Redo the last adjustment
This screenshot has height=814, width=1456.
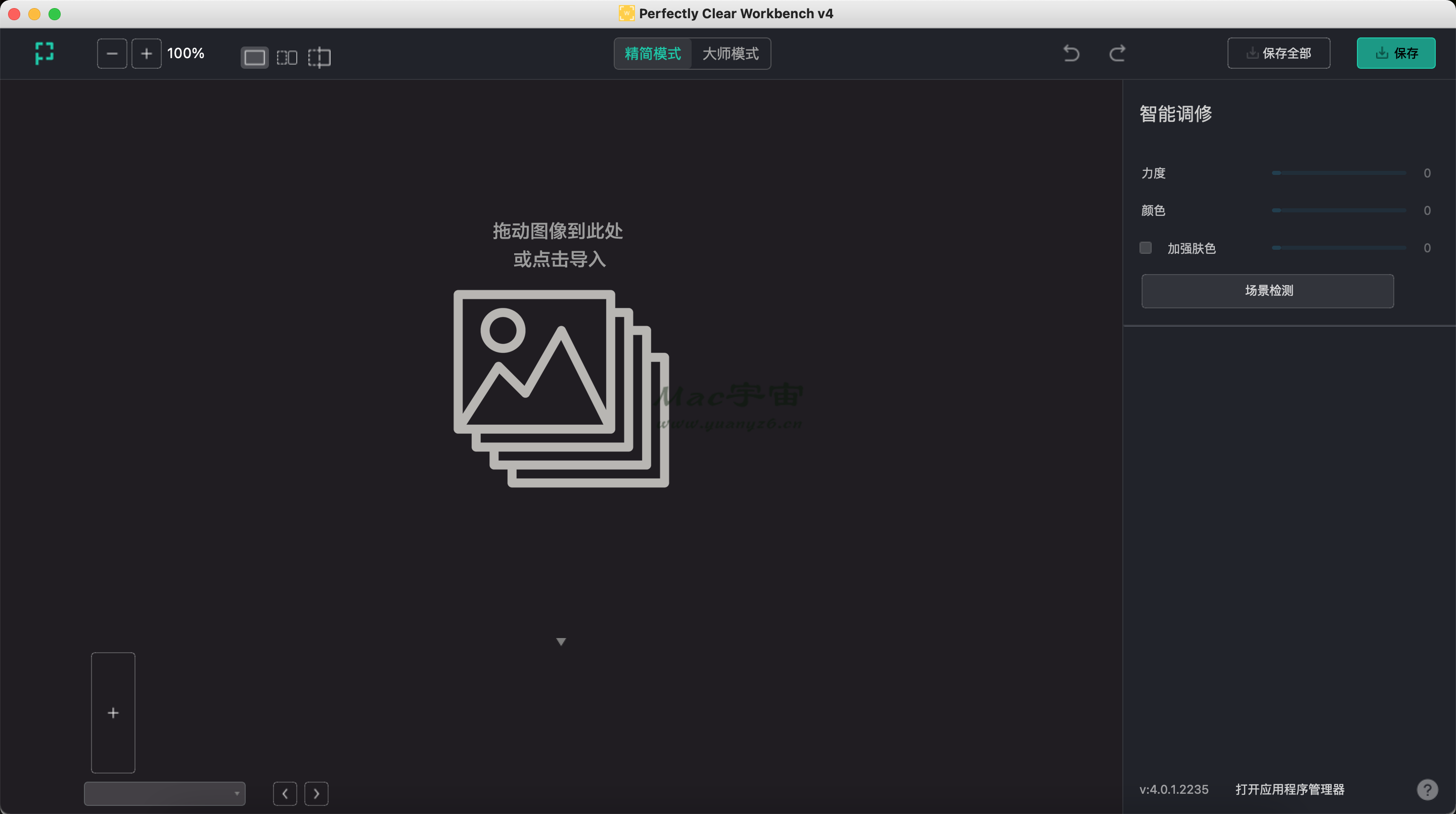(1117, 54)
